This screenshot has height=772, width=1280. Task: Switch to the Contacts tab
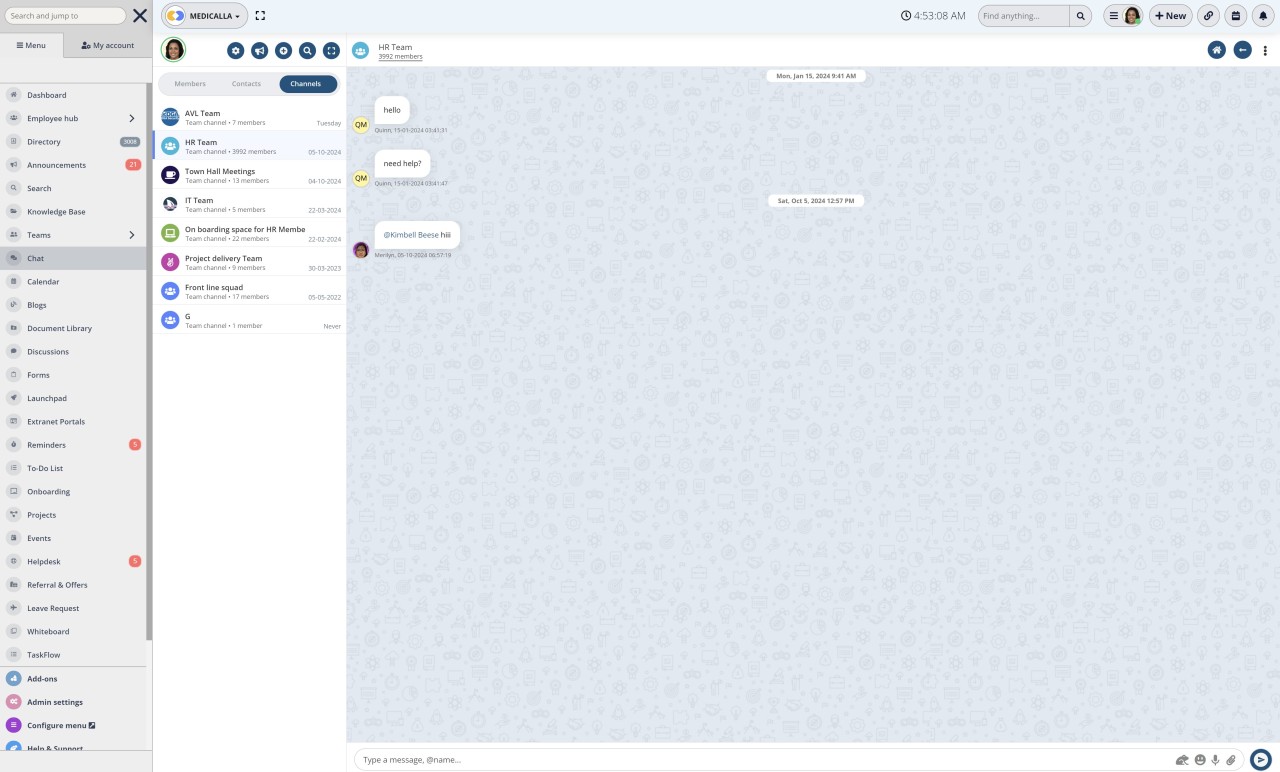[246, 83]
